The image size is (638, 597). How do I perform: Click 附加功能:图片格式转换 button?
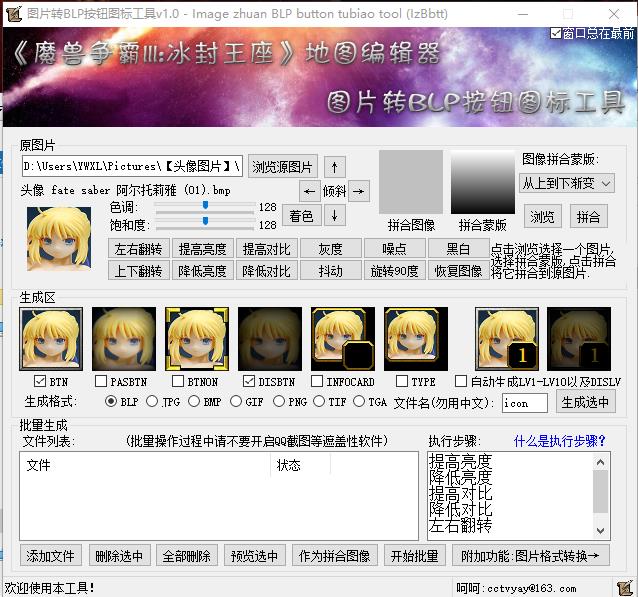pos(531,556)
